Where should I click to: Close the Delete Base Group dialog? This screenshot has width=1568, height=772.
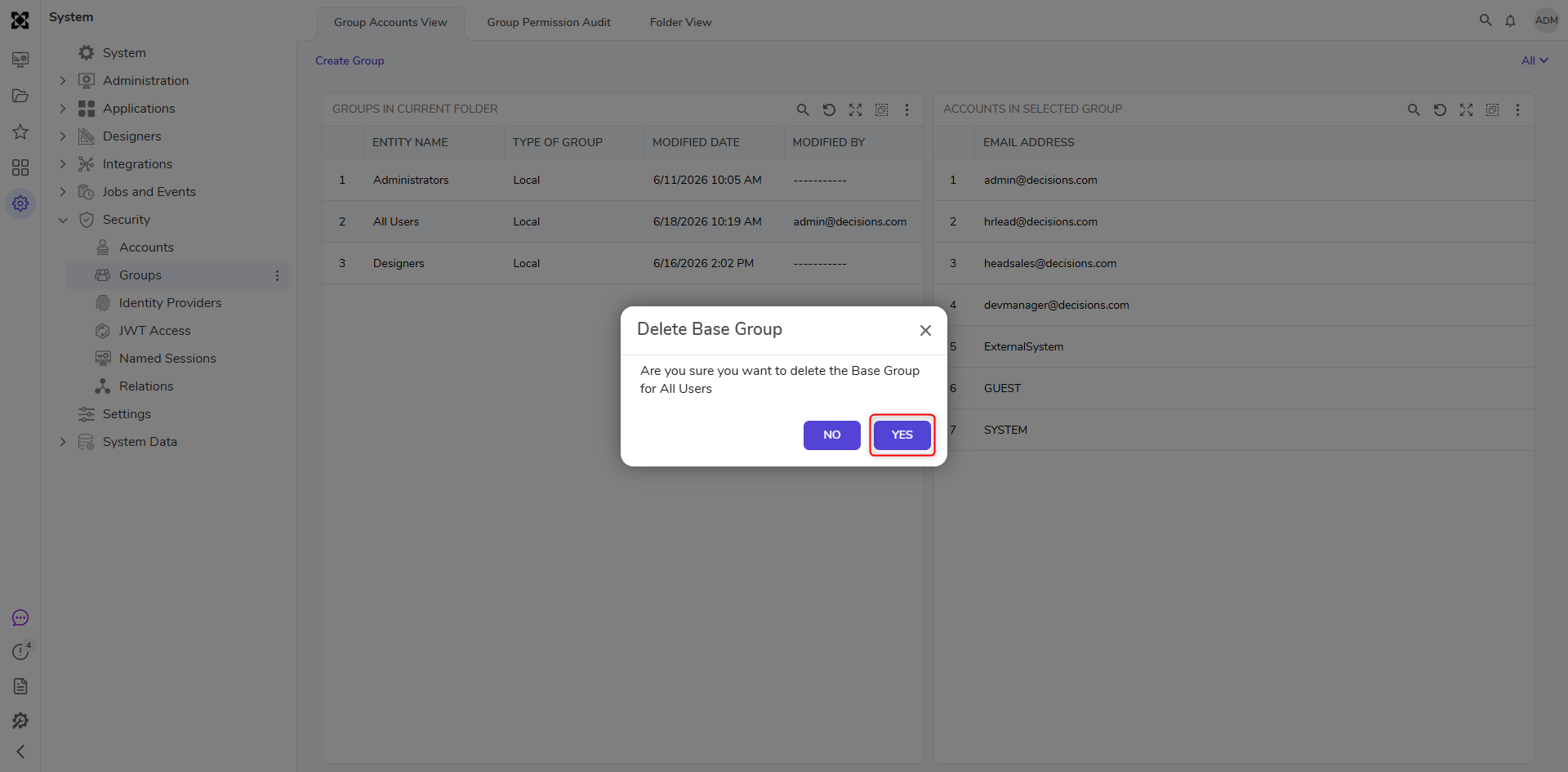coord(925,330)
